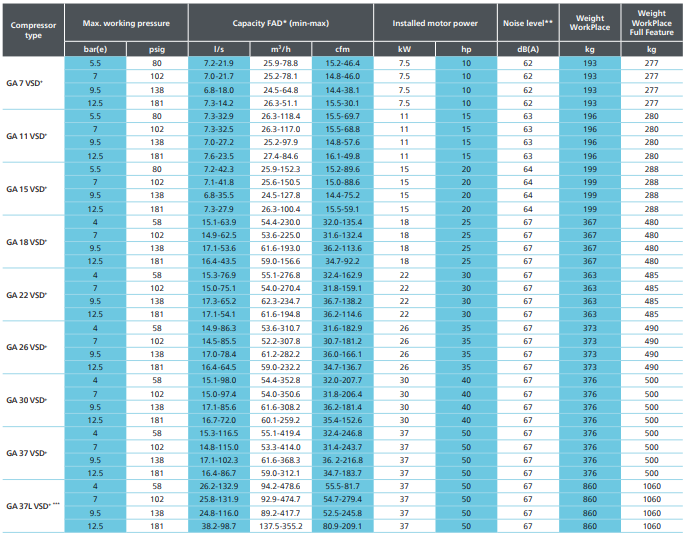Click the 'psig' unit subheader

pos(157,49)
